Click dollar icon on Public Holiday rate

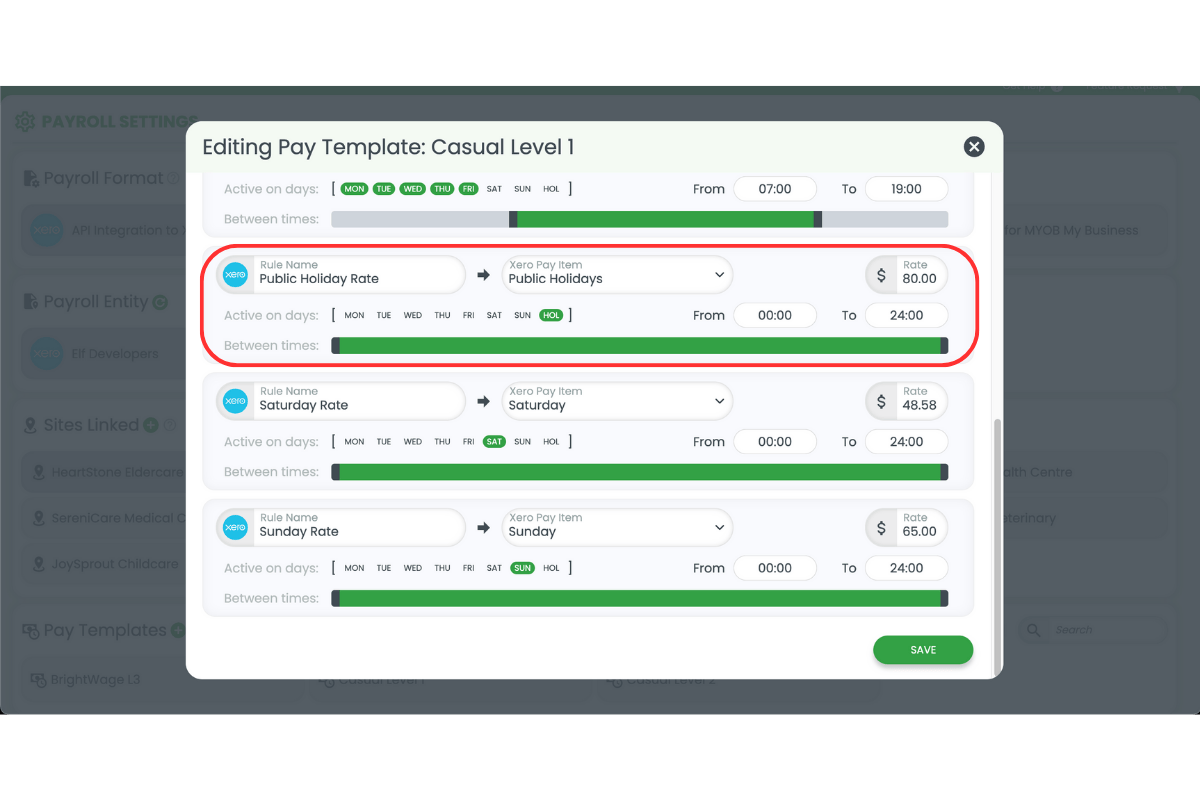point(881,275)
